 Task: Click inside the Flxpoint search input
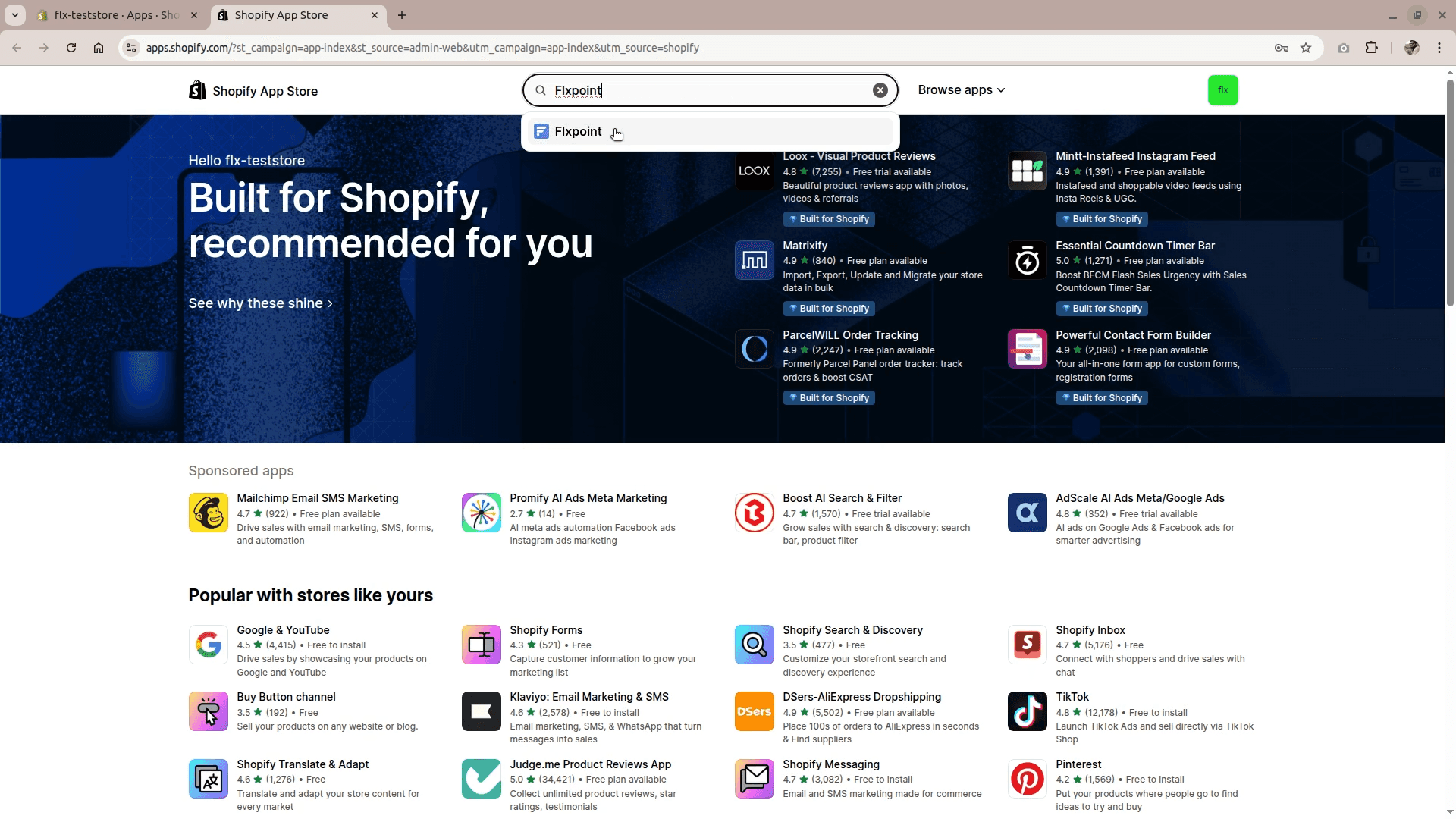(720, 90)
